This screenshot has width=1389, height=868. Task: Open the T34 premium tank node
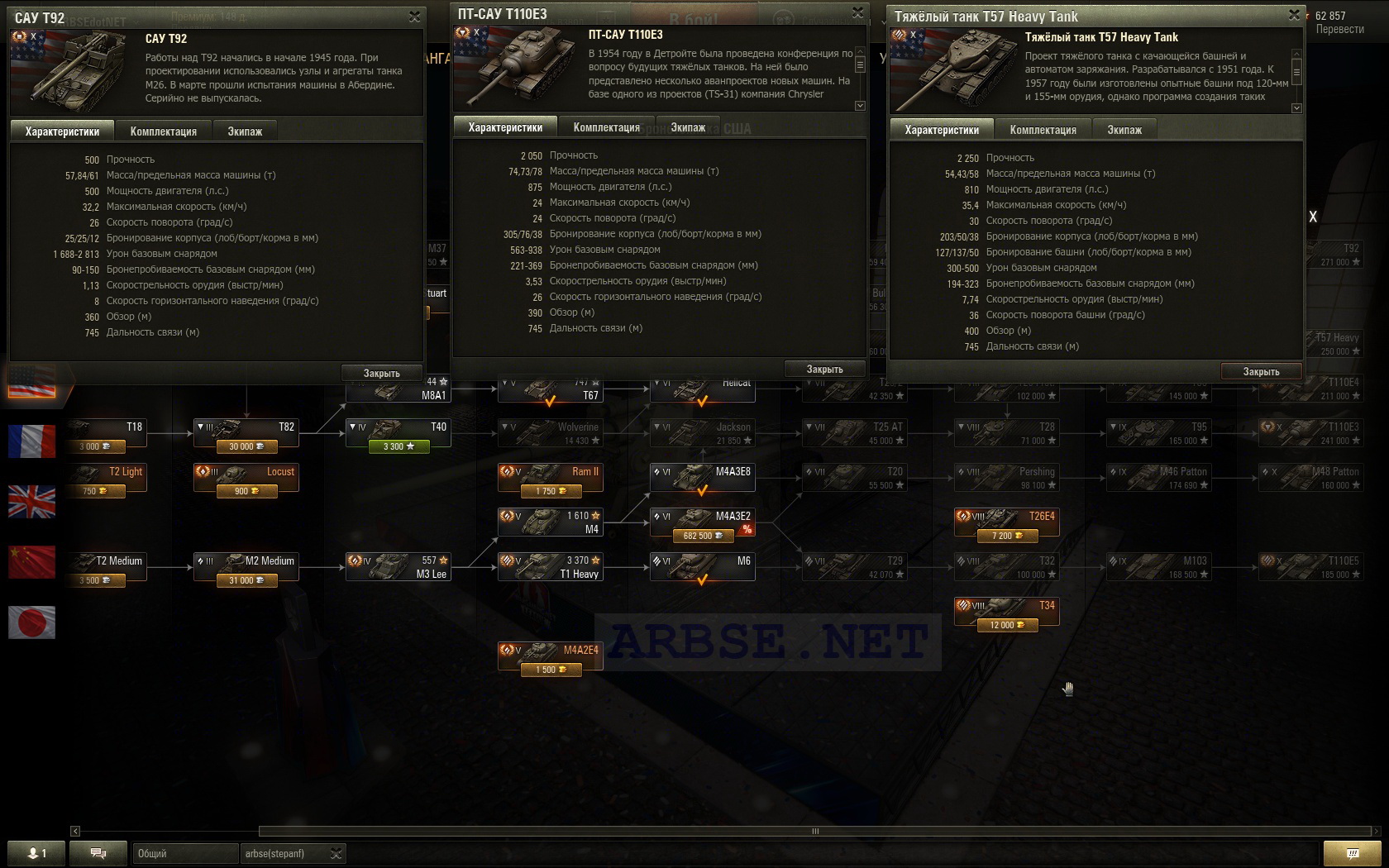[x=1007, y=613]
